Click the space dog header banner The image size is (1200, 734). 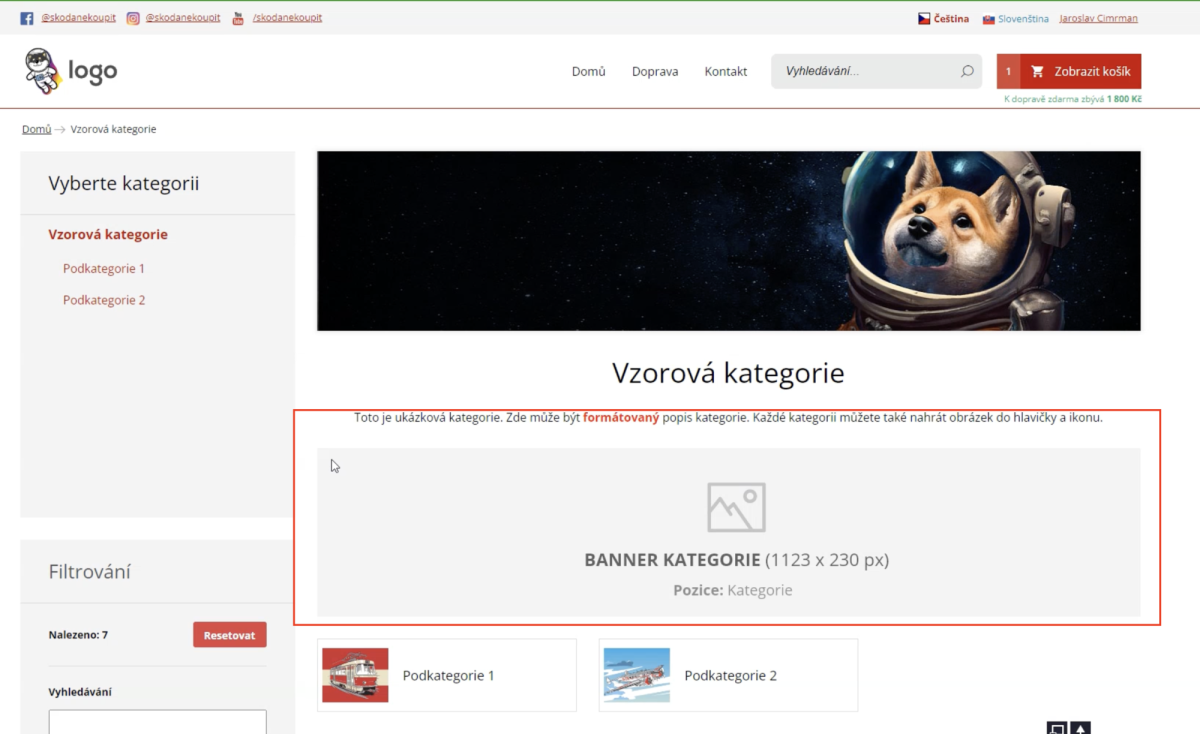pos(729,241)
